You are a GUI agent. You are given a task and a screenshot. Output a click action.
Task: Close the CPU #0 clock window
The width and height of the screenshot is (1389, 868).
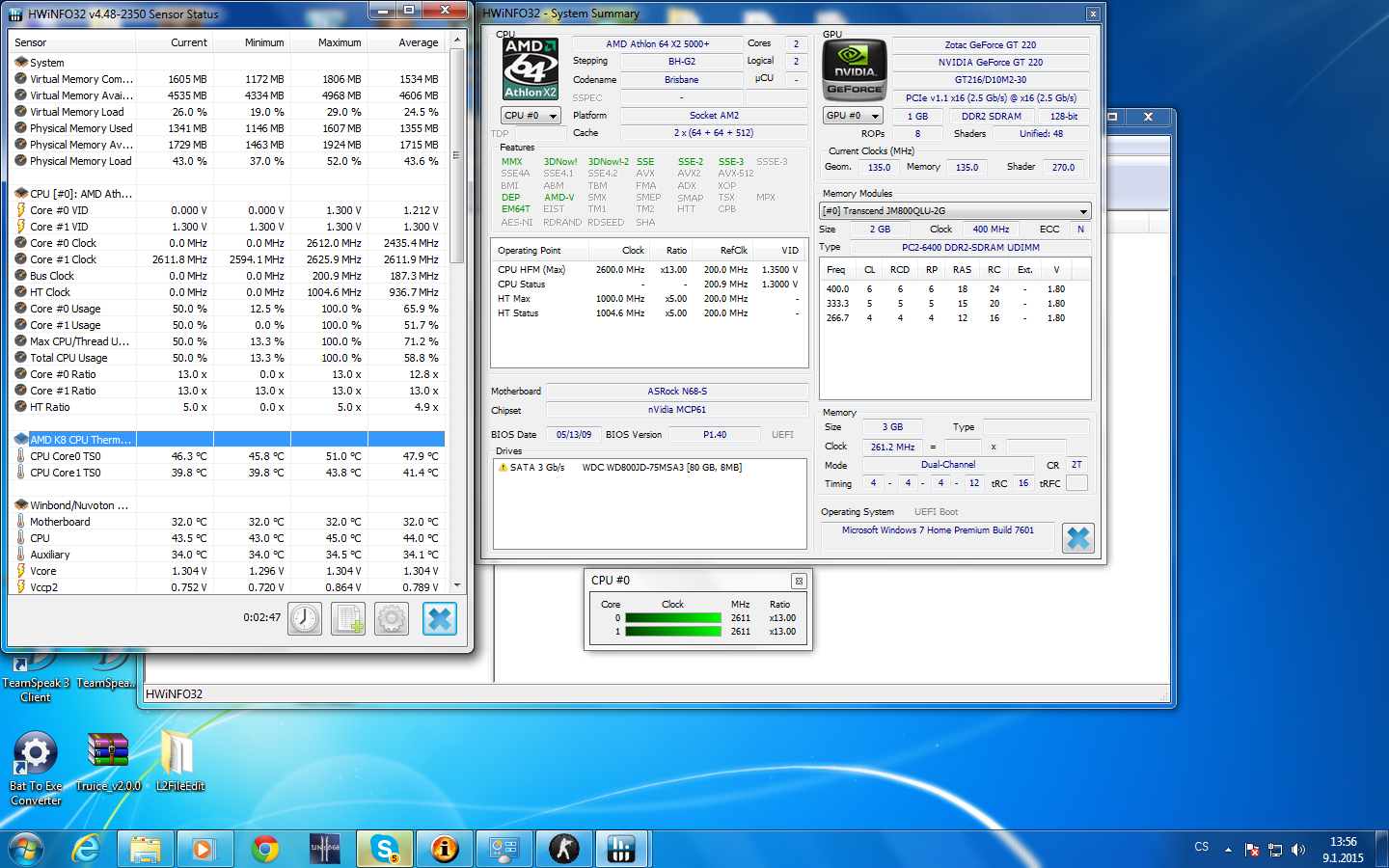799,581
